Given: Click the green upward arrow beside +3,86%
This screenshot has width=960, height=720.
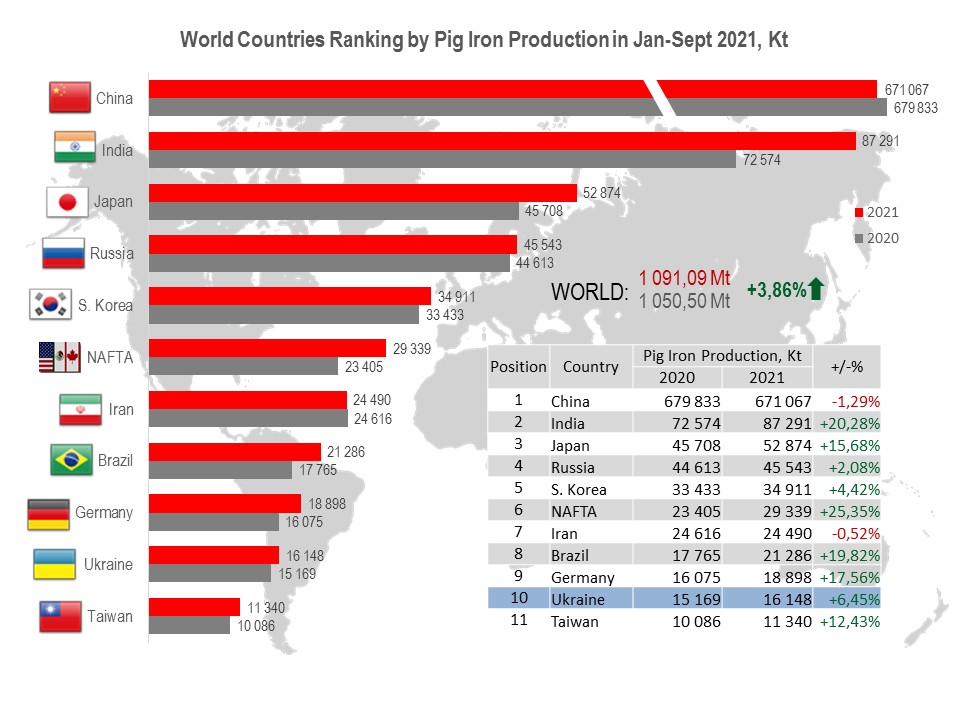Looking at the screenshot, I should pyautogui.click(x=817, y=290).
